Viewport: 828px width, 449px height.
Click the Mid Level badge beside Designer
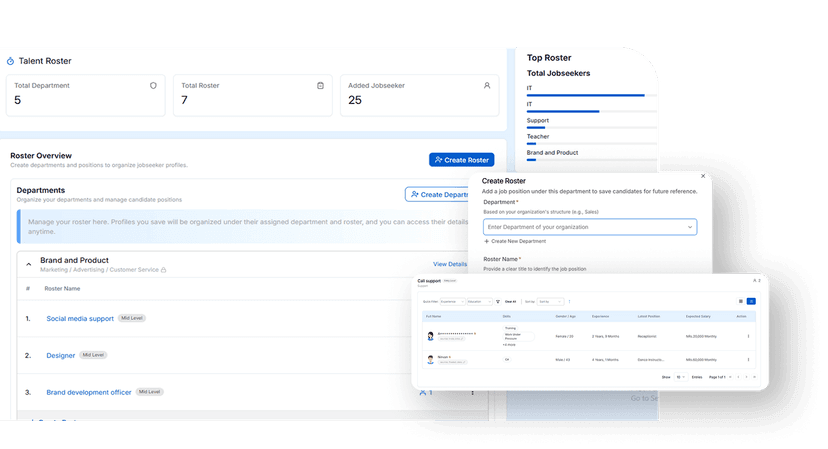click(x=93, y=355)
